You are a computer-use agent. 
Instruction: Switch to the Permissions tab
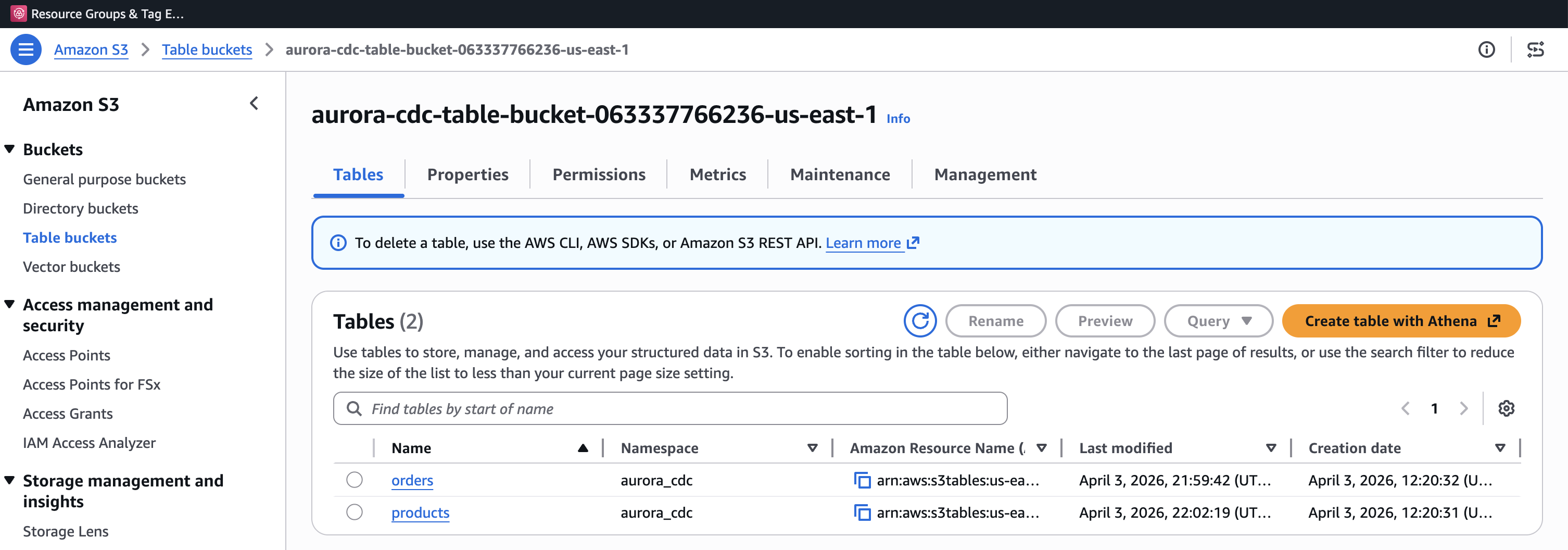599,175
